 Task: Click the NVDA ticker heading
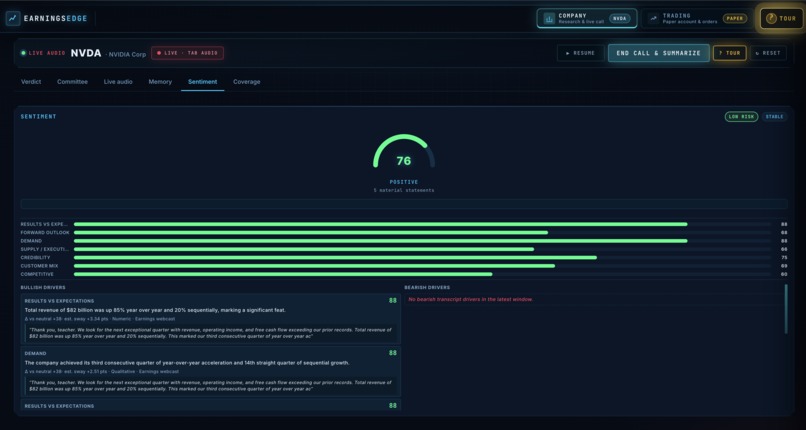86,53
